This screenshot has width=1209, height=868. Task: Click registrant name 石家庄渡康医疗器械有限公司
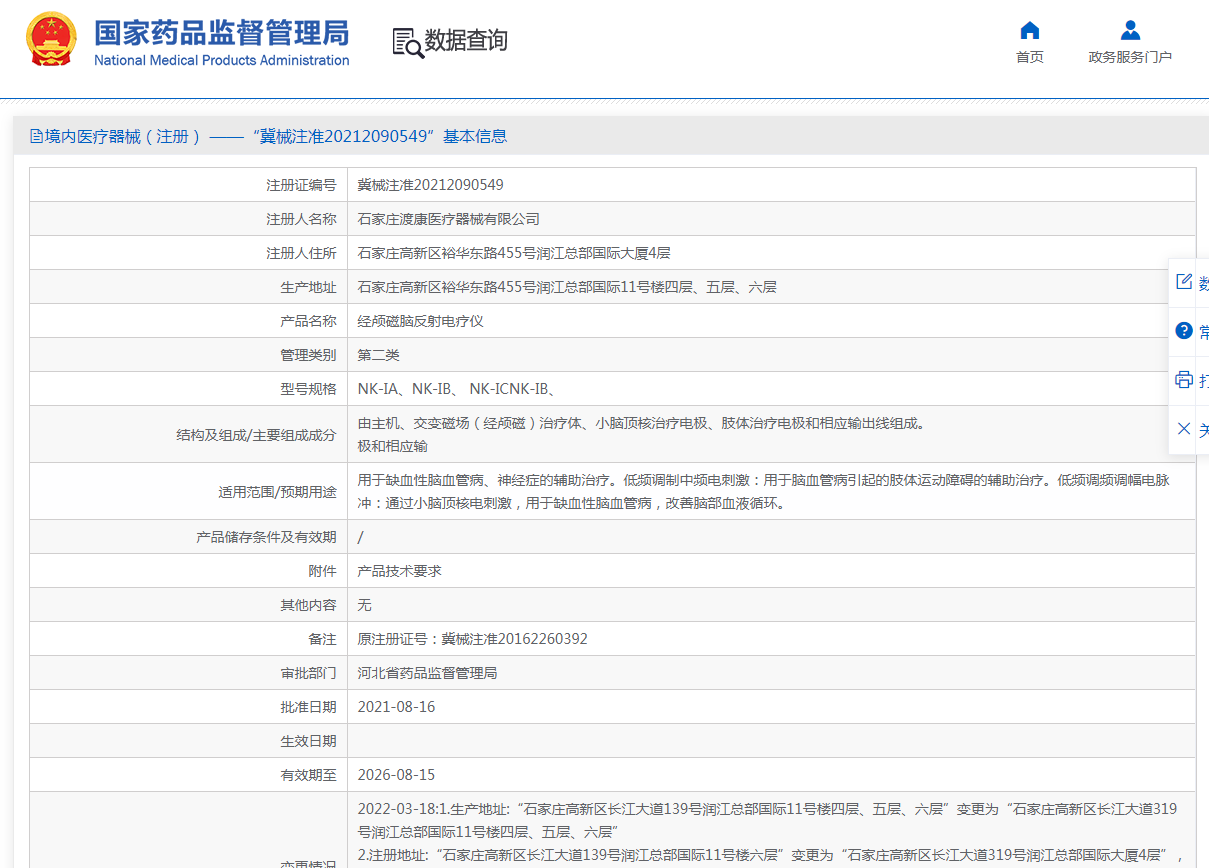coord(449,219)
